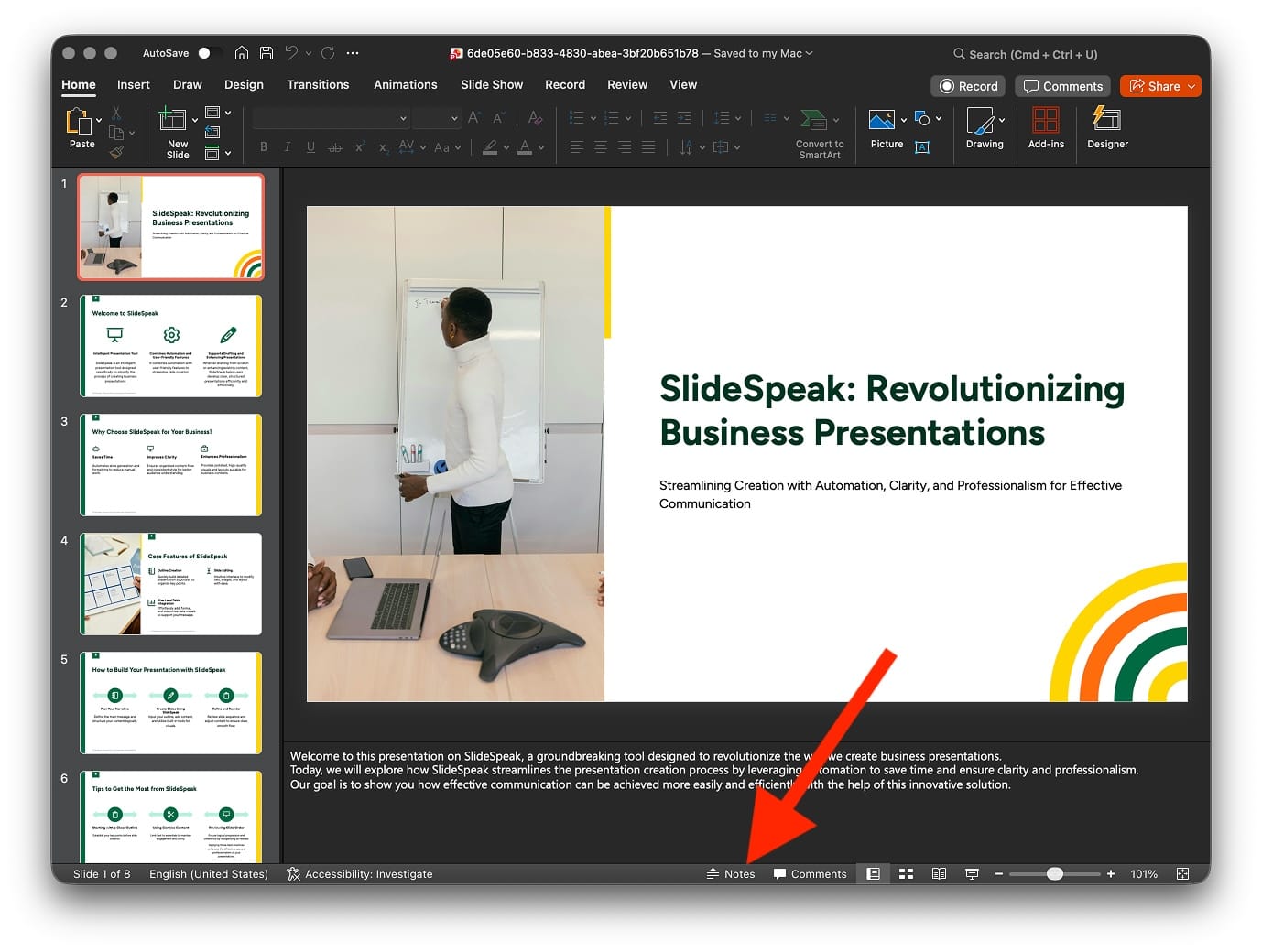Switch to the Transitions tab
The image size is (1262, 952).
coord(318,84)
